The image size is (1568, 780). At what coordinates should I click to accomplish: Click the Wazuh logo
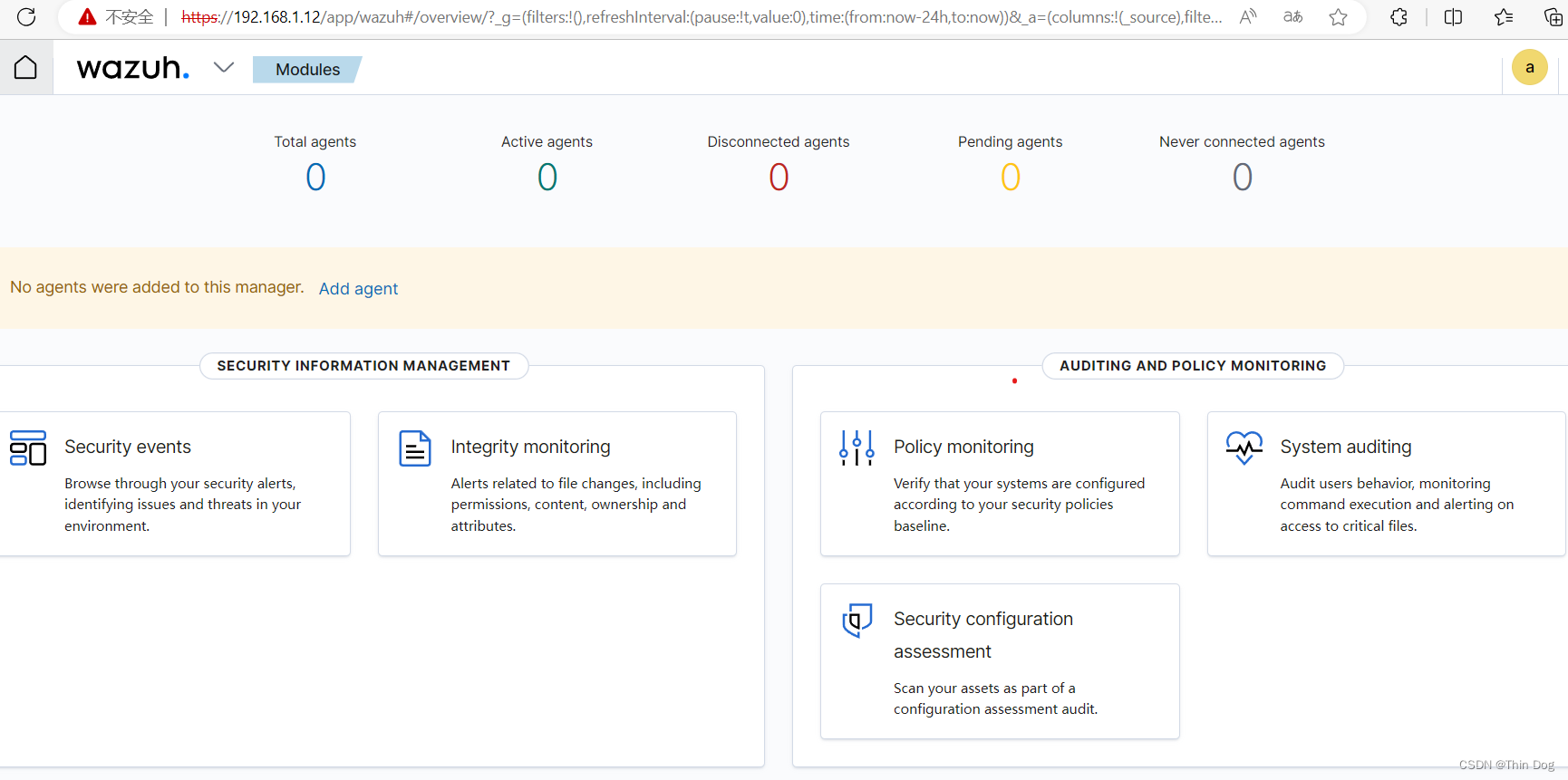[x=133, y=68]
